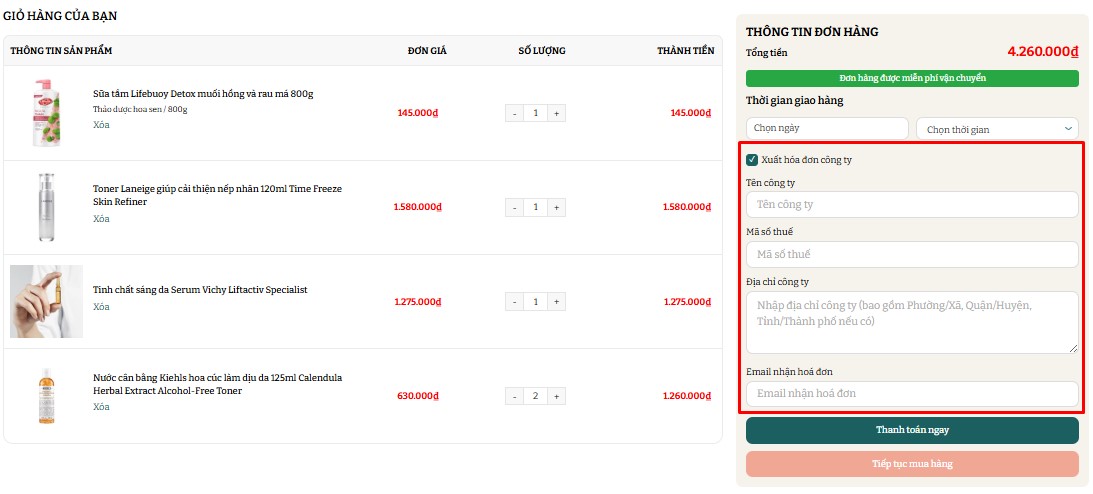Click the 'Chọn ngày' date field
1093x494 pixels.
[827, 129]
